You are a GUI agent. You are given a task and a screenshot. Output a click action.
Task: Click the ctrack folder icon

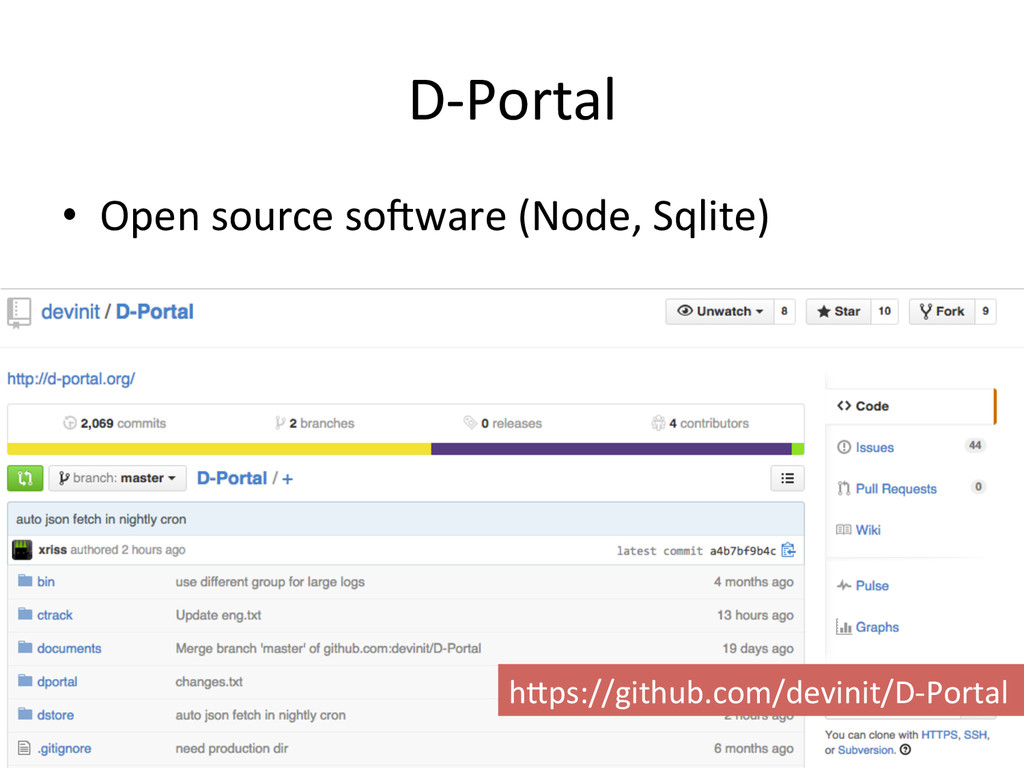point(25,614)
